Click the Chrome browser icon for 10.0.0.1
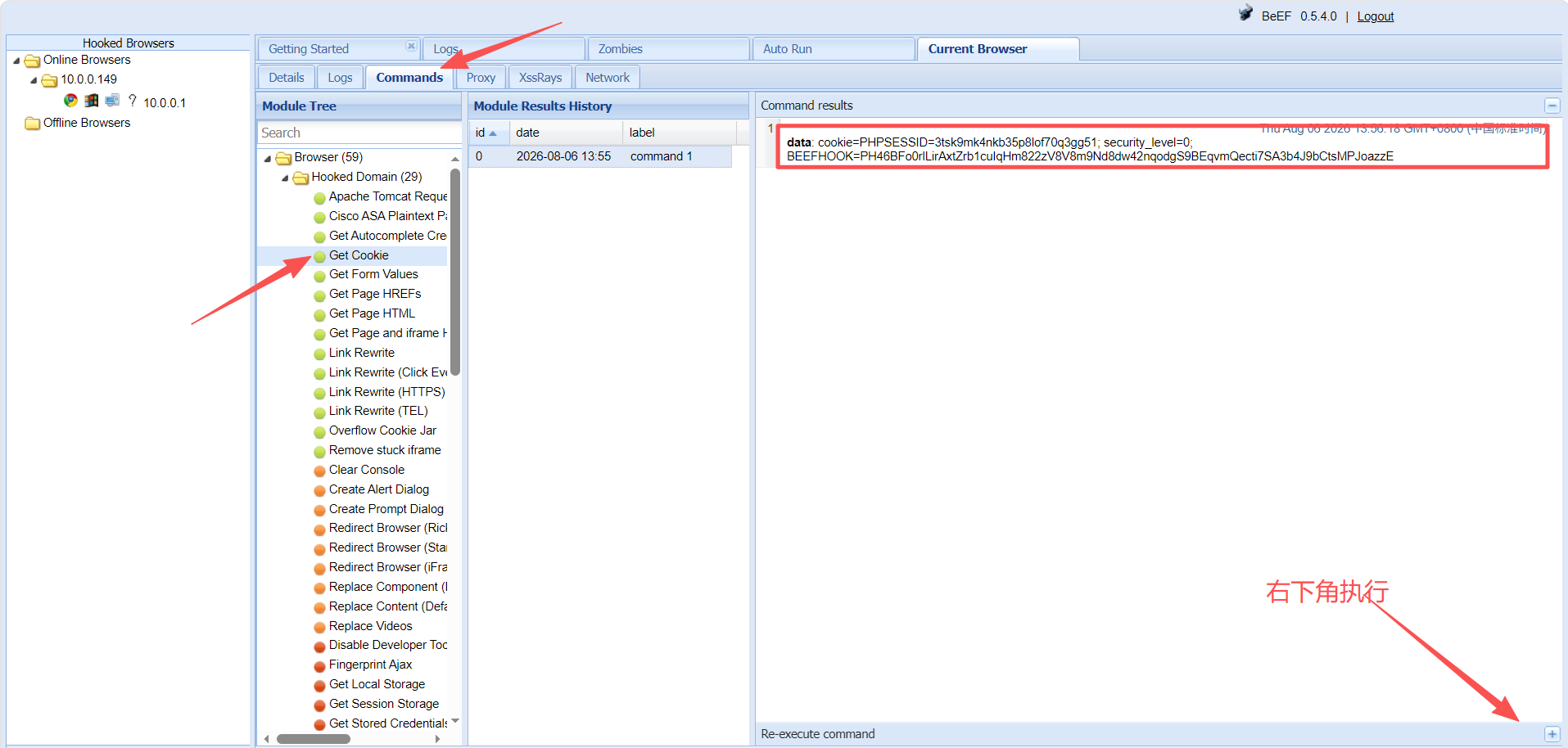This screenshot has width=1568, height=748. click(71, 101)
